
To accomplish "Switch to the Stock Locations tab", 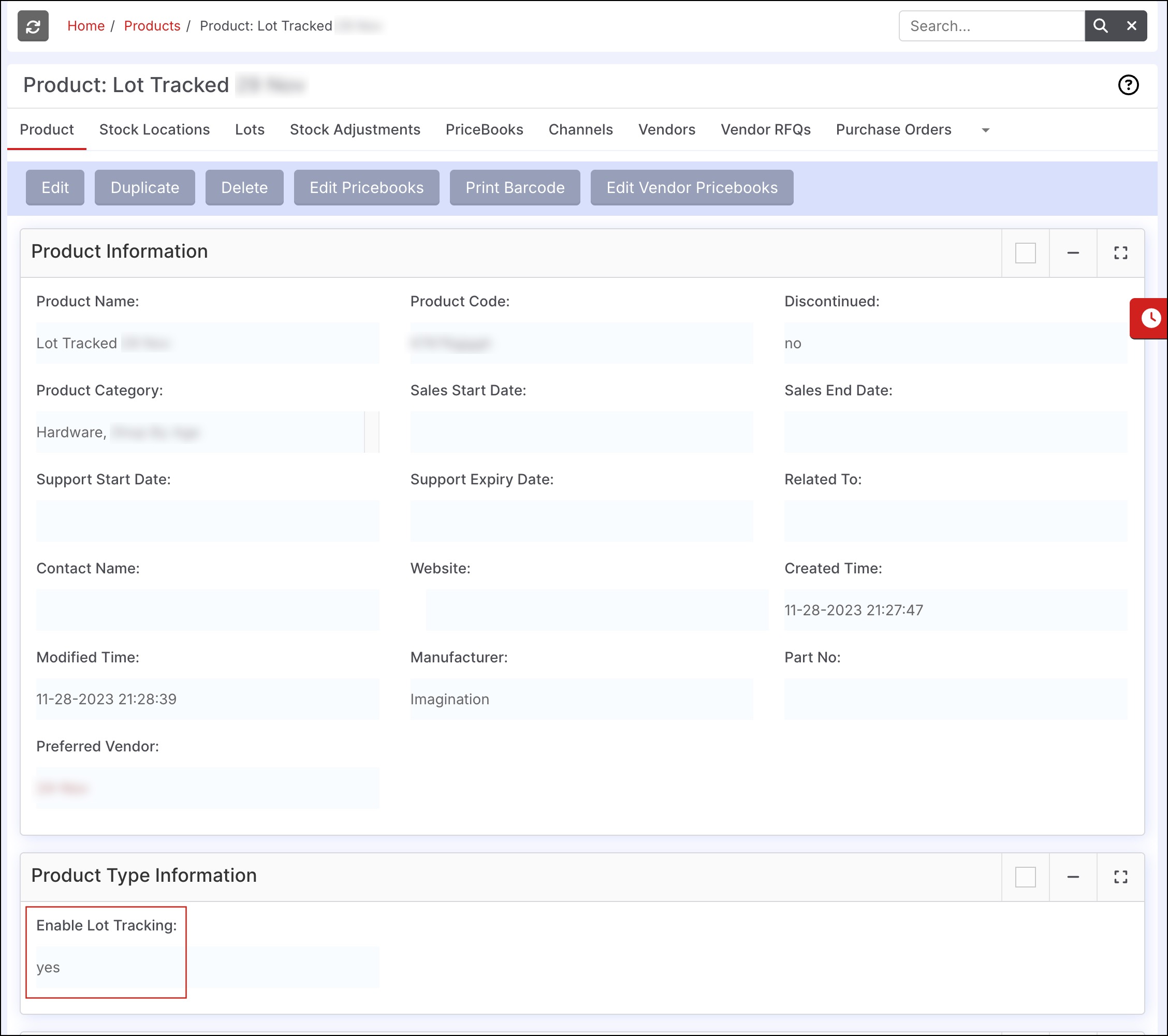I will [x=154, y=130].
